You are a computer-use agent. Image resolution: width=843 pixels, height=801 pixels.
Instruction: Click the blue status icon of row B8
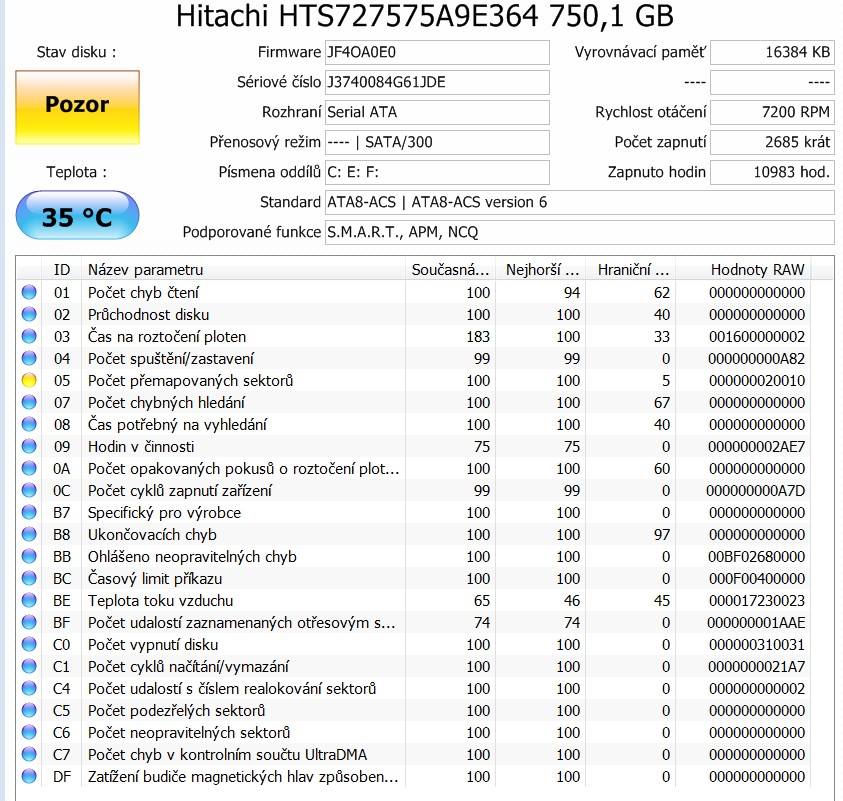[29, 534]
